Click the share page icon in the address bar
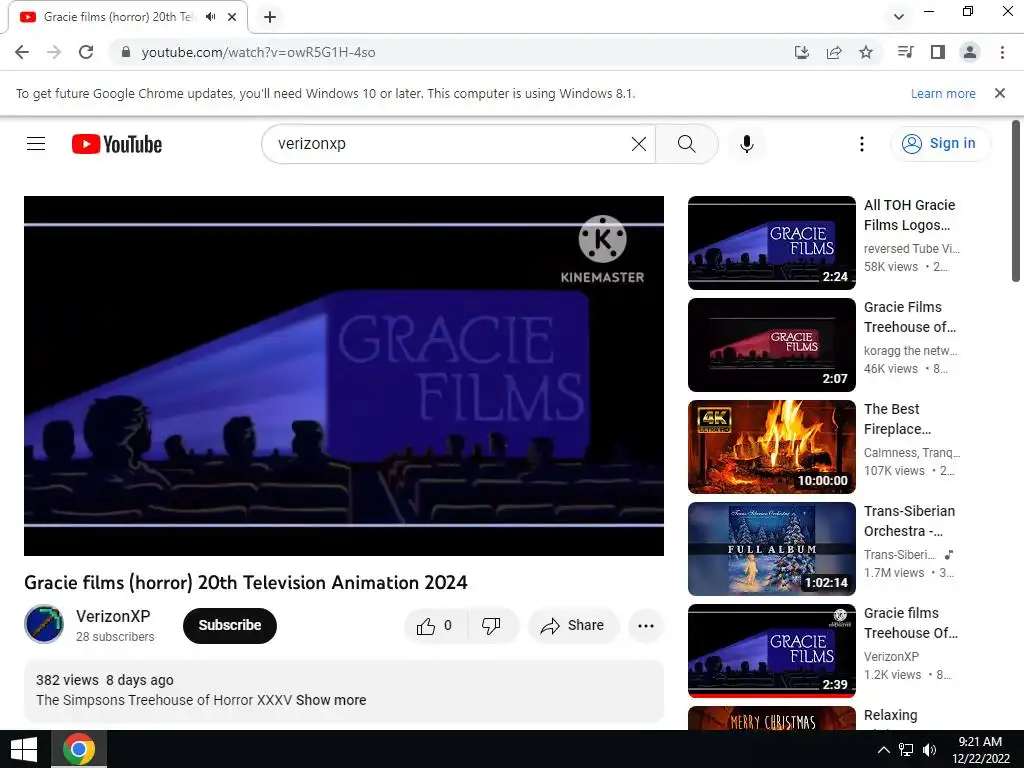Screen dimensions: 1024x768 (x=834, y=52)
